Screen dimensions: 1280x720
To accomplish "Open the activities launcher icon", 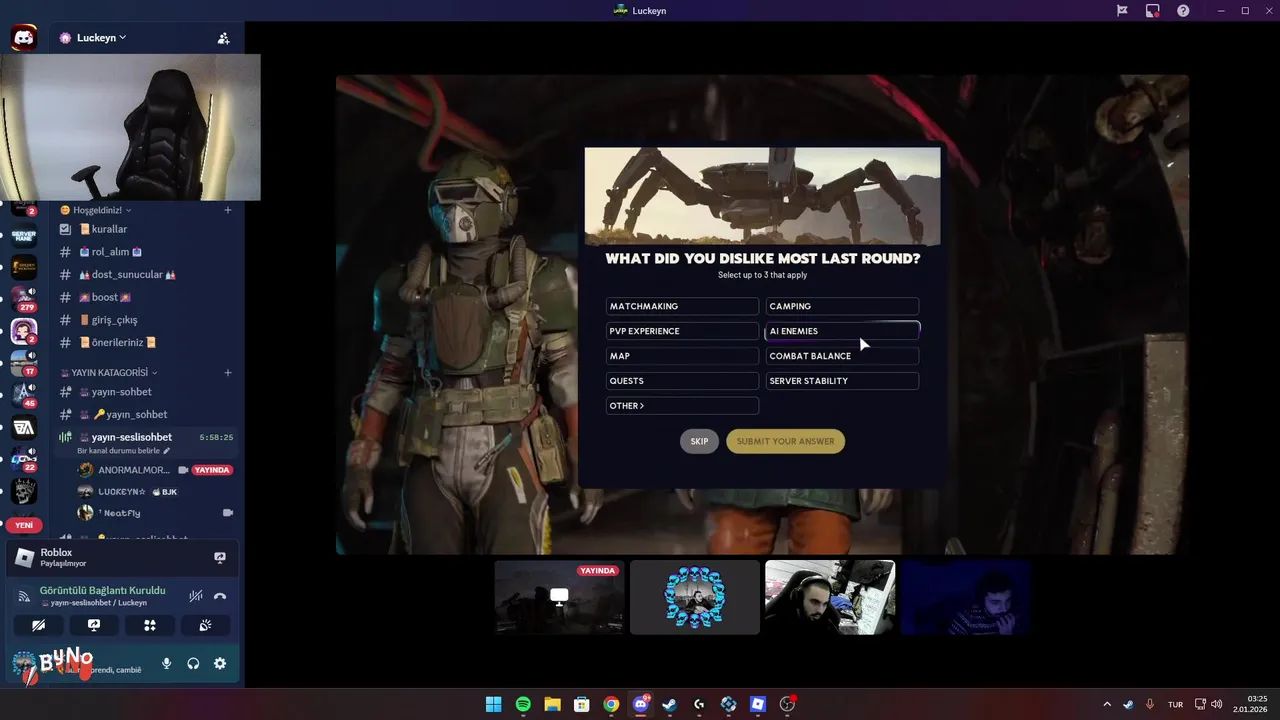I will (x=150, y=625).
